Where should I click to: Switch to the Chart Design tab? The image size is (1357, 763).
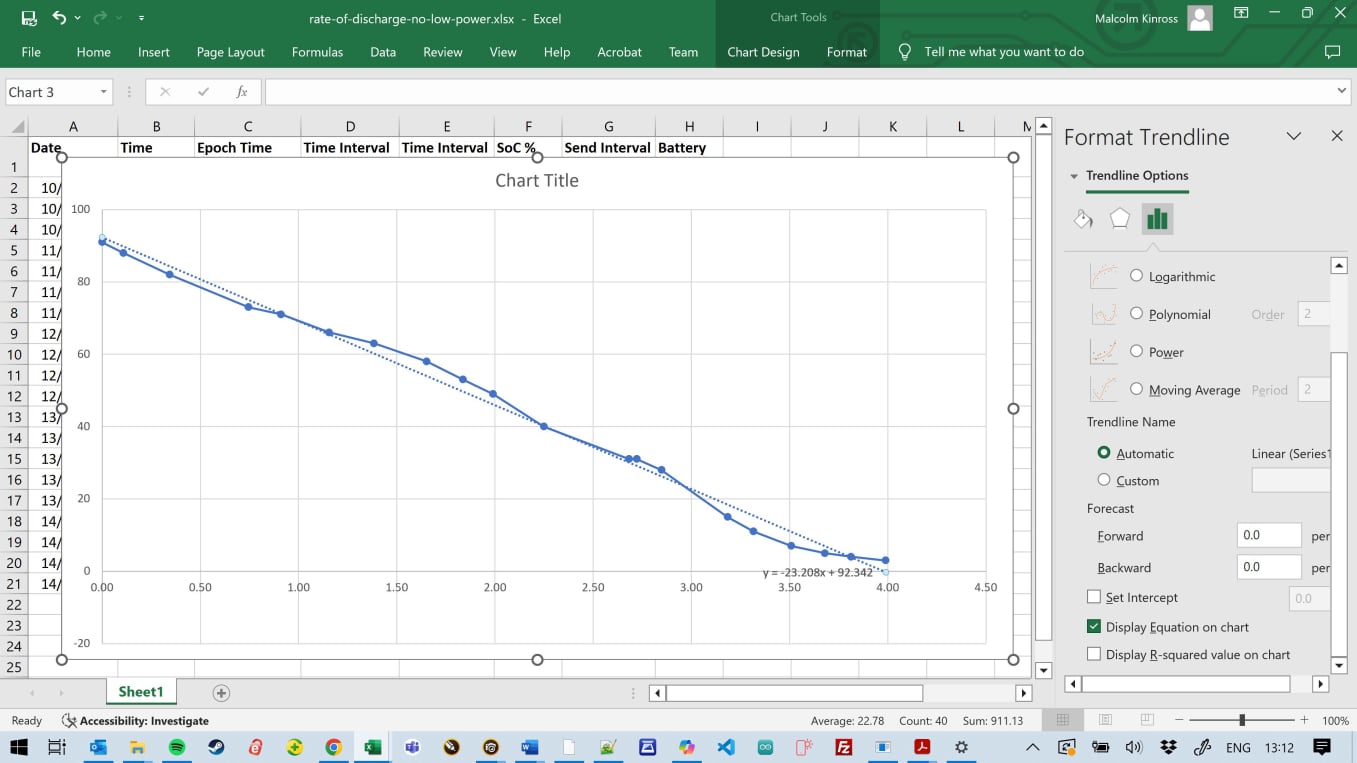pos(763,52)
